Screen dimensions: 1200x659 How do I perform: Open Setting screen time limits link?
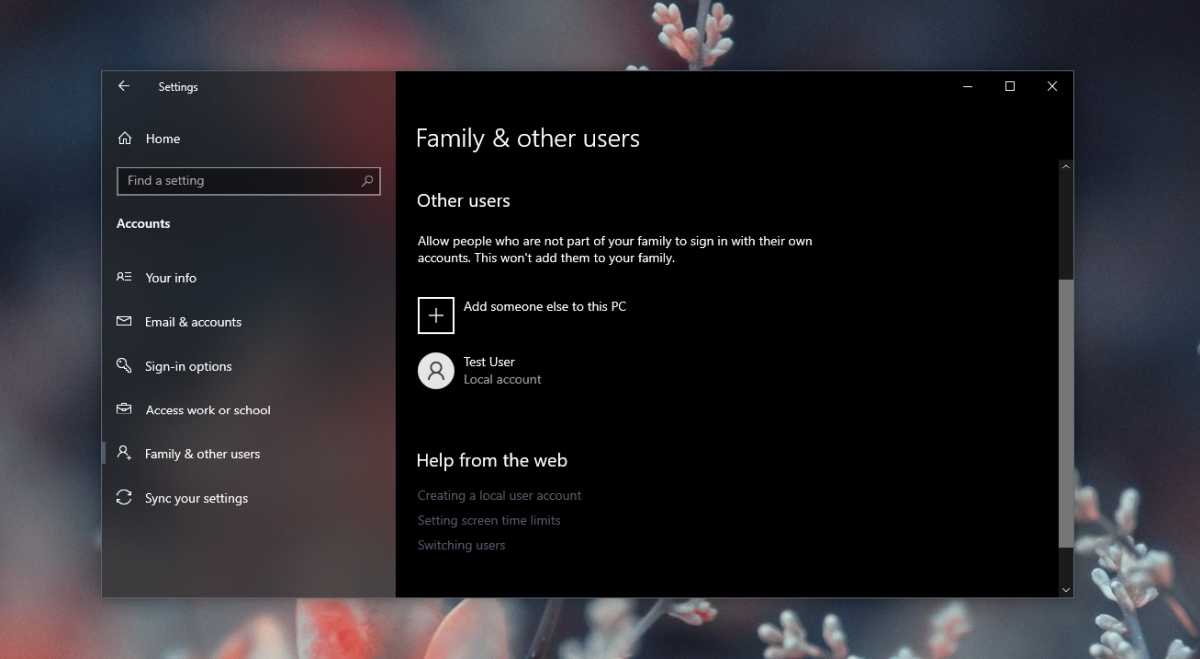(489, 521)
